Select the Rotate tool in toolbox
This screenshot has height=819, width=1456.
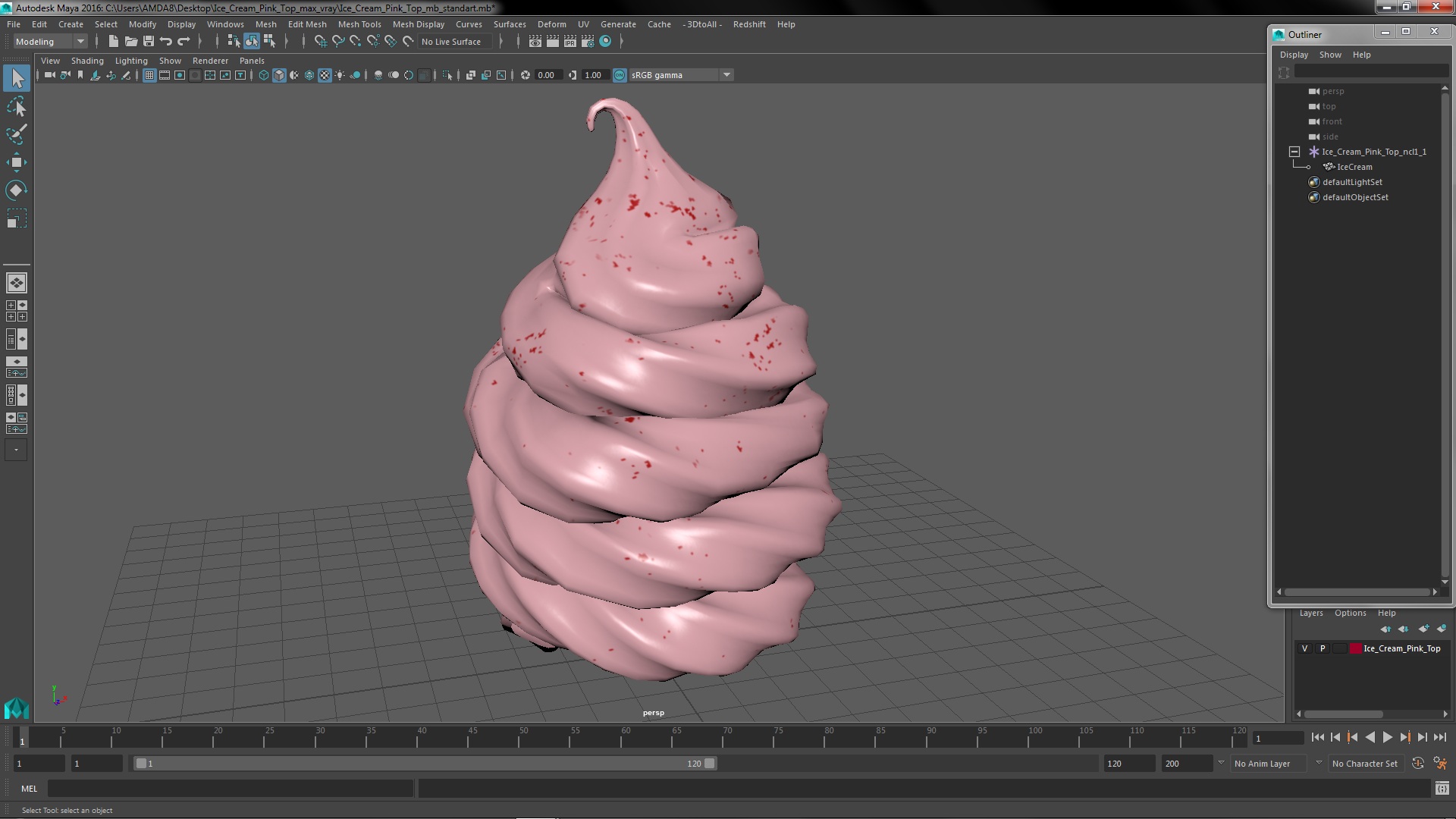pos(17,190)
